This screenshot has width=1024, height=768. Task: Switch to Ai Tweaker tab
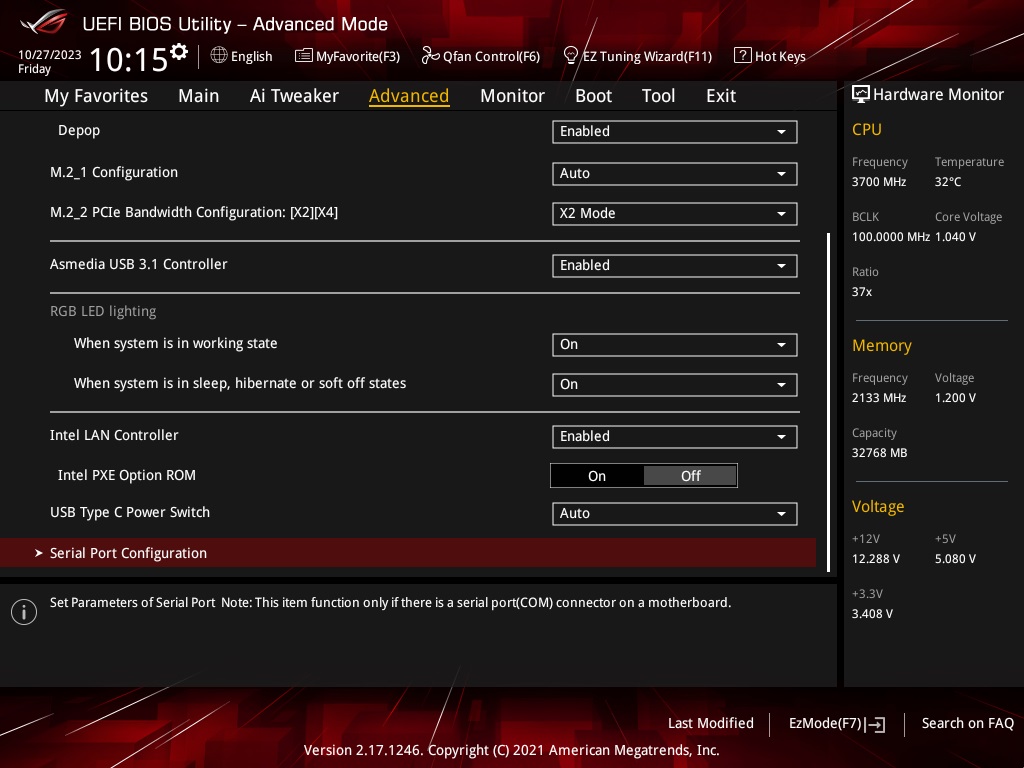tap(294, 96)
